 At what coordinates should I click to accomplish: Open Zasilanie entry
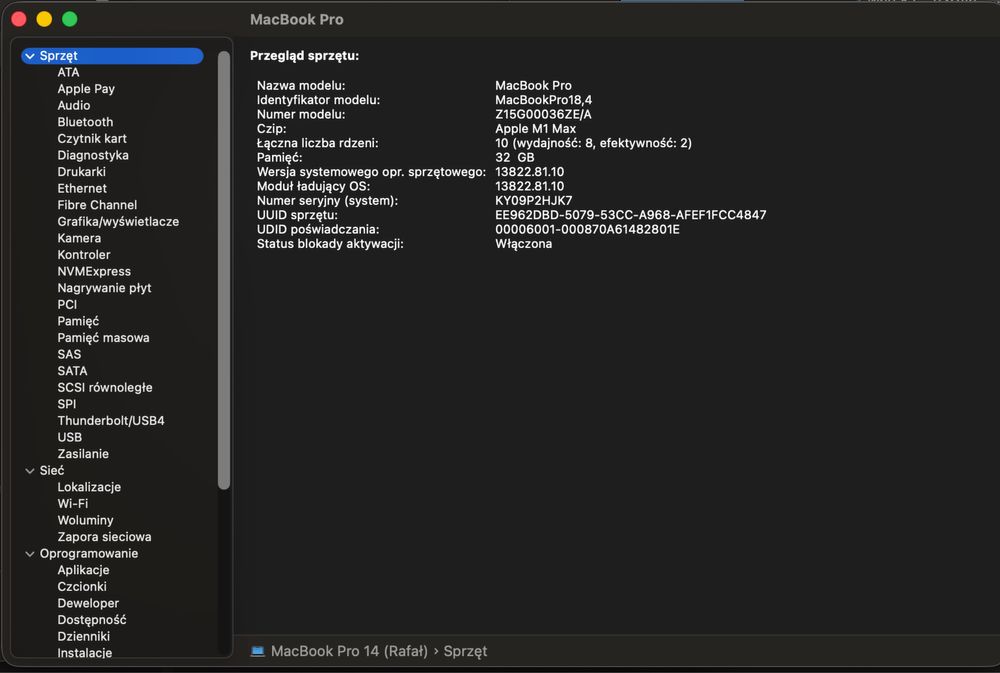tap(83, 454)
